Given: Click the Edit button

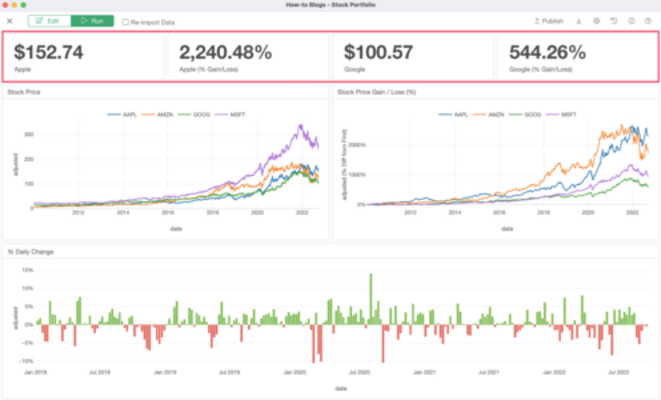Looking at the screenshot, I should click(49, 20).
